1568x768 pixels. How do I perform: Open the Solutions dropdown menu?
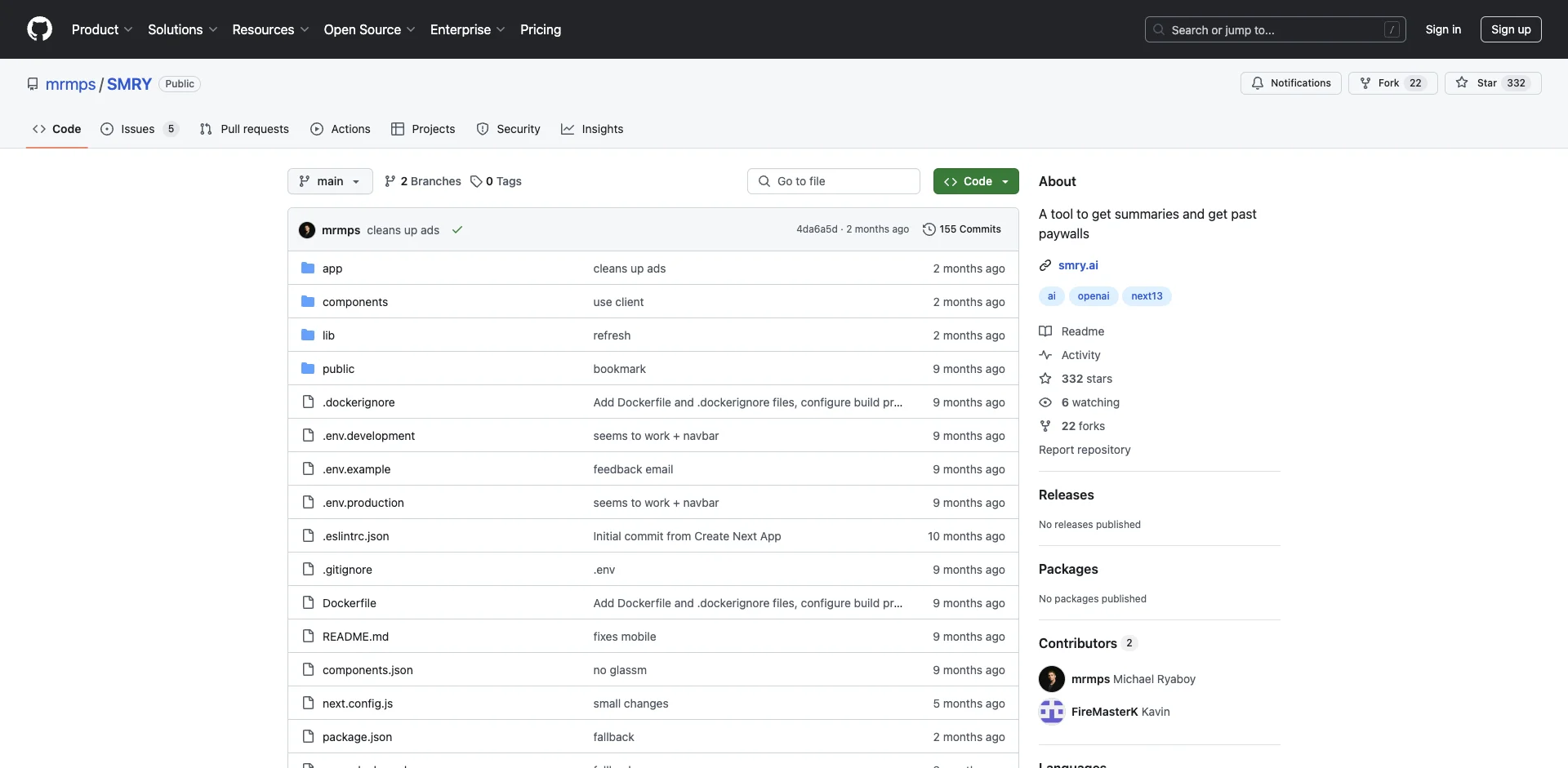(x=183, y=29)
